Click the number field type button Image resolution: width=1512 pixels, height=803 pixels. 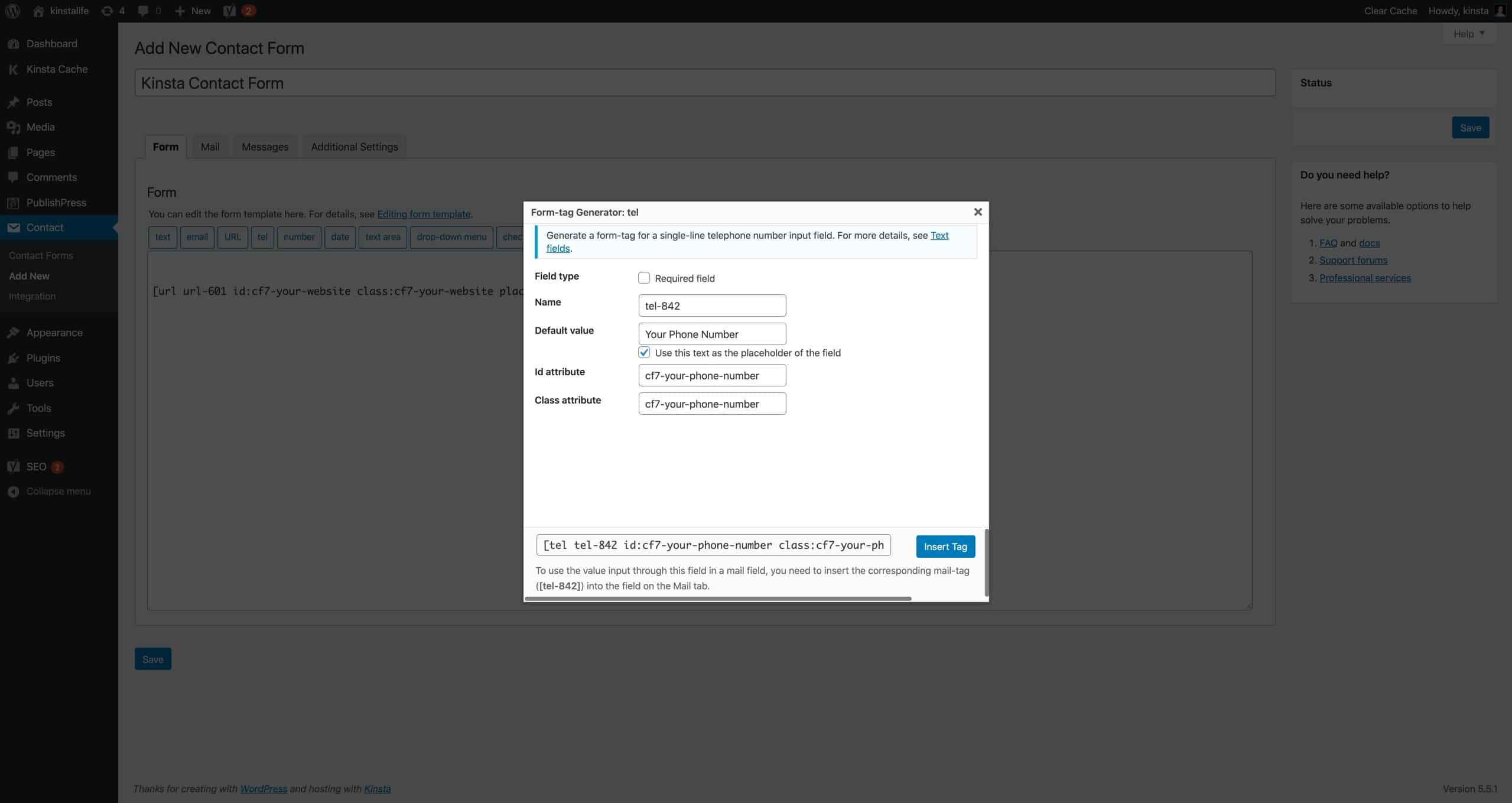coord(298,236)
